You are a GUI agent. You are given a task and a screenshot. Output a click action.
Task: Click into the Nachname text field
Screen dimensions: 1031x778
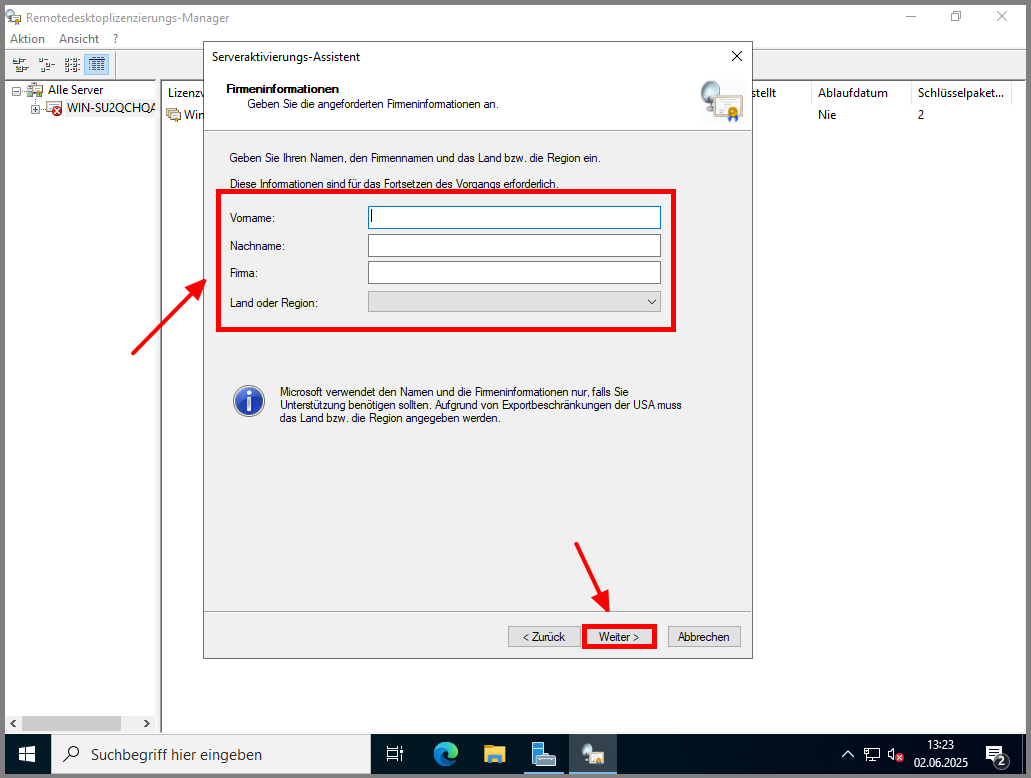tap(514, 246)
